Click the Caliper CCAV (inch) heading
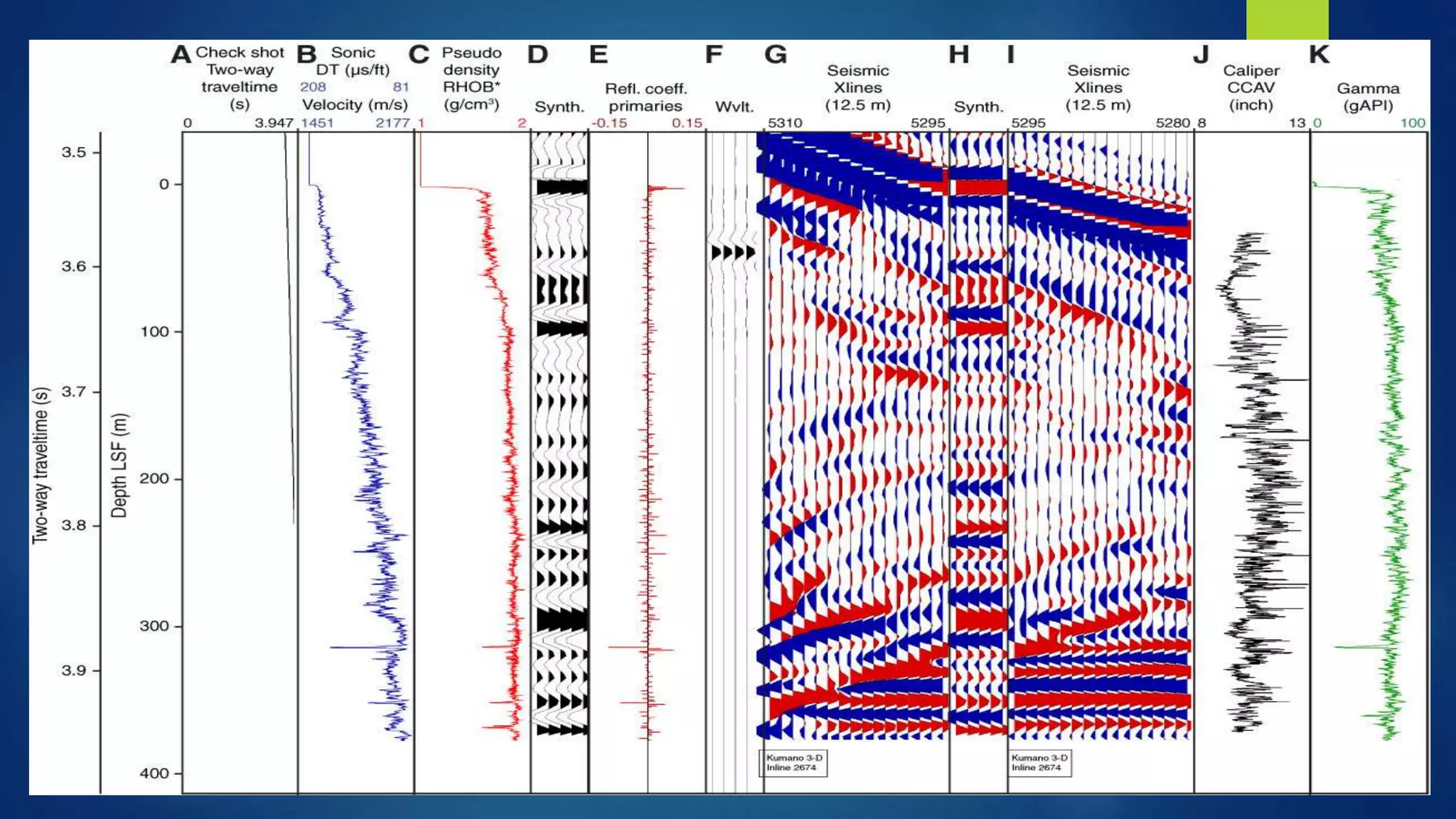 pos(1251,87)
